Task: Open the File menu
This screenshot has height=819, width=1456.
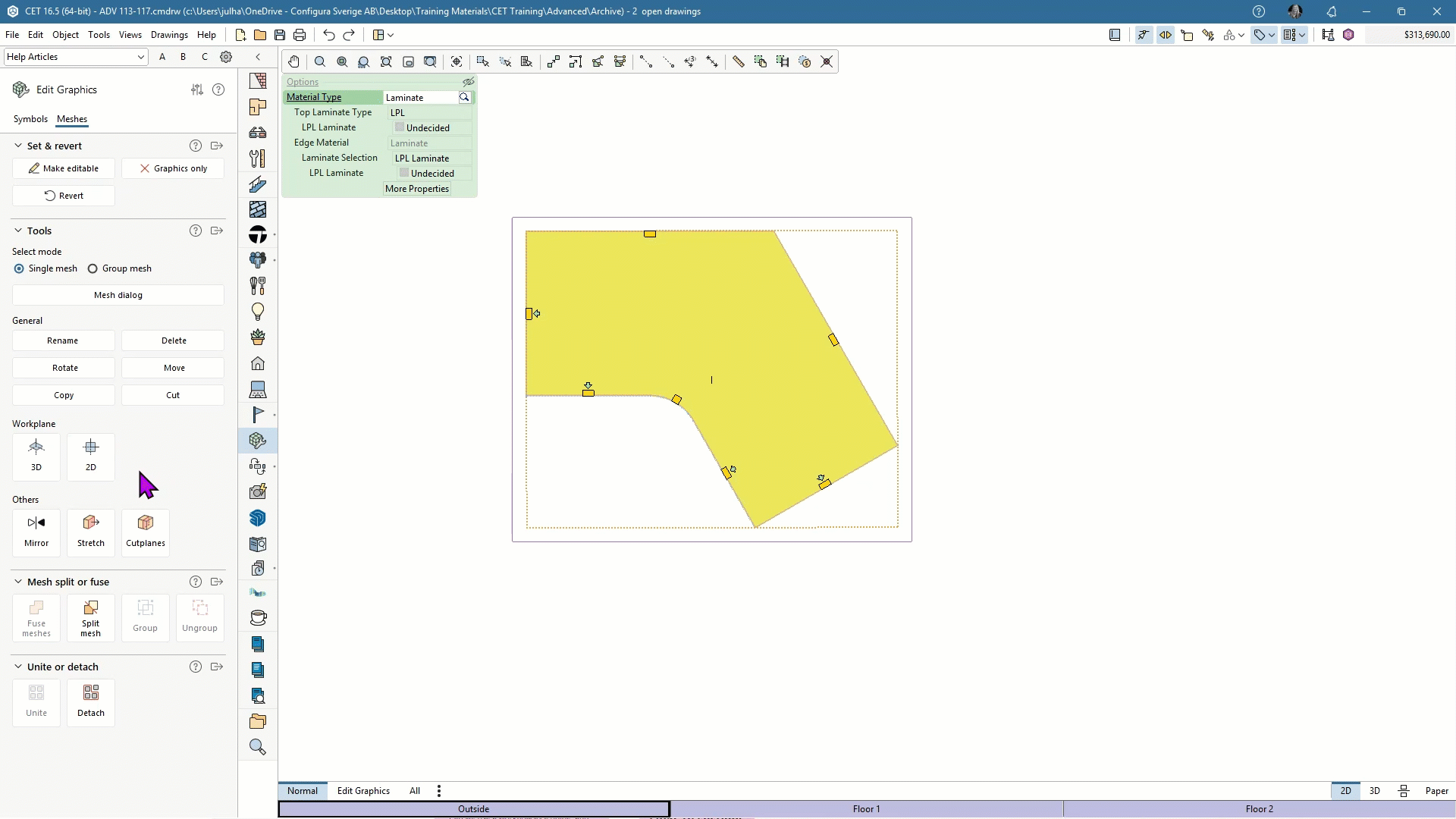Action: pos(12,35)
